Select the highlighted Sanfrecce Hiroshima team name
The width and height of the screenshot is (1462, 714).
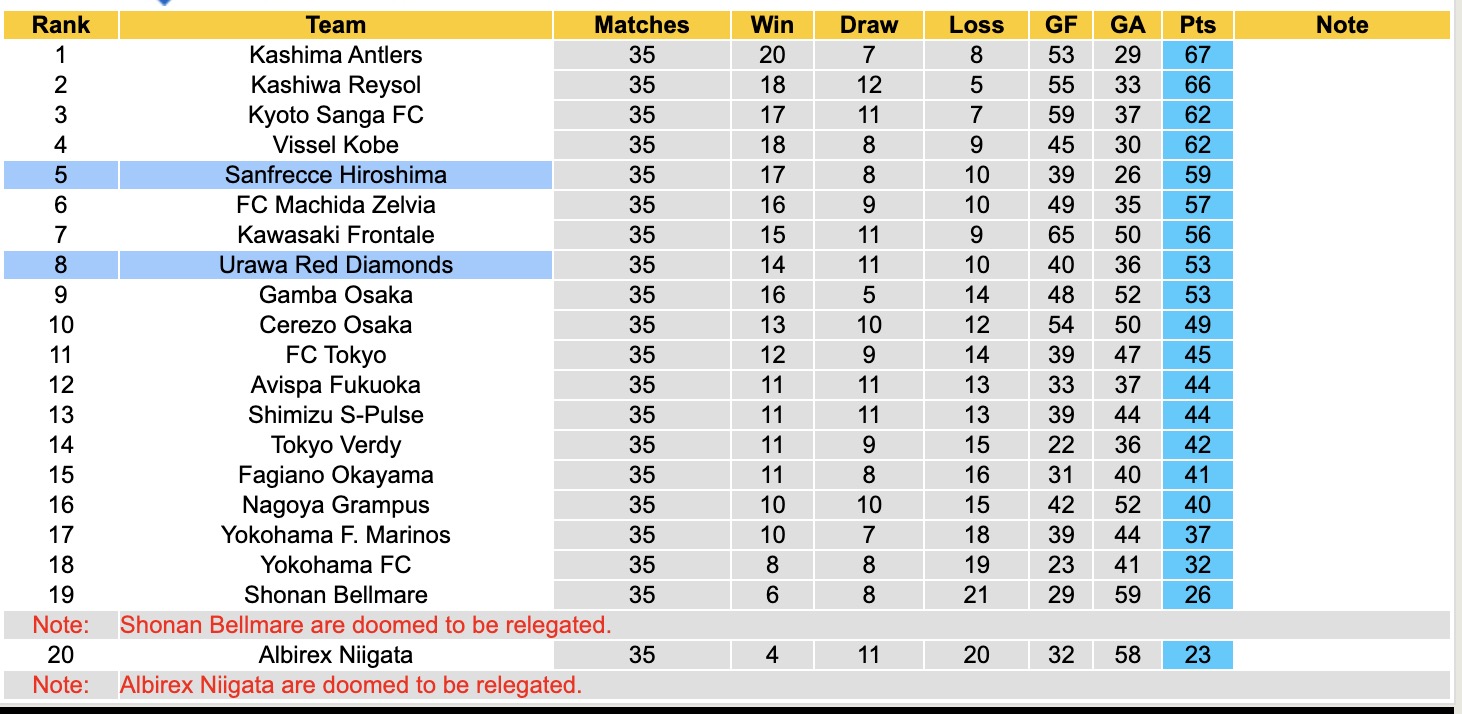pos(336,175)
